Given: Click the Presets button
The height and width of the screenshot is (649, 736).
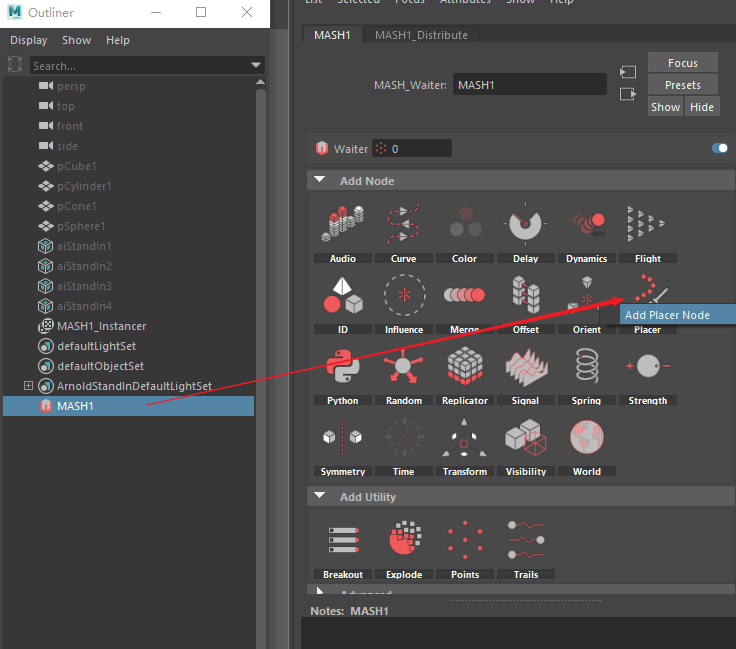Looking at the screenshot, I should point(683,85).
